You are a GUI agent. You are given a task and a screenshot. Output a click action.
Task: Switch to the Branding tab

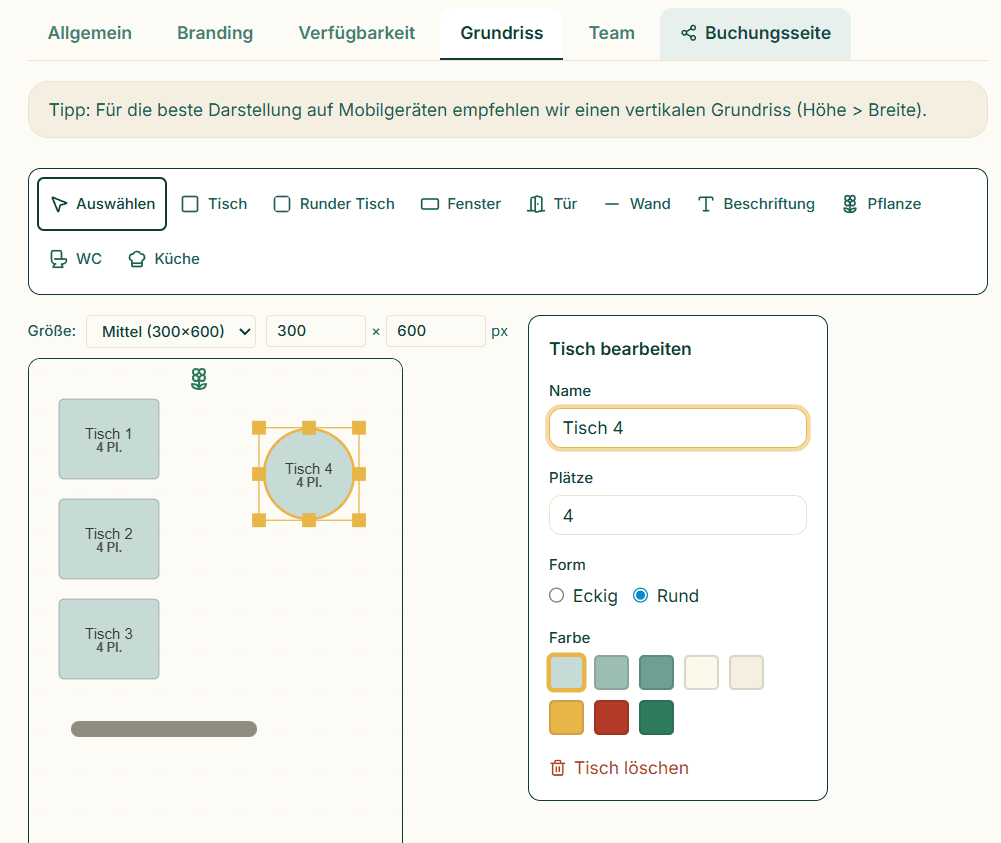pos(215,33)
